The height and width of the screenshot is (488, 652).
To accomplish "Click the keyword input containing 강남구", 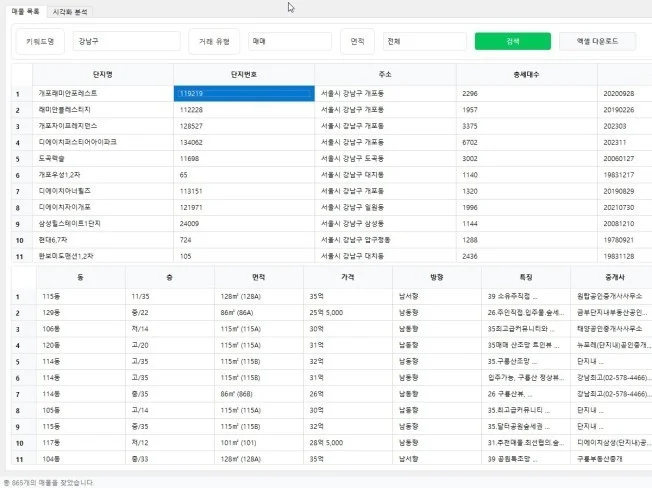I will click(126, 41).
